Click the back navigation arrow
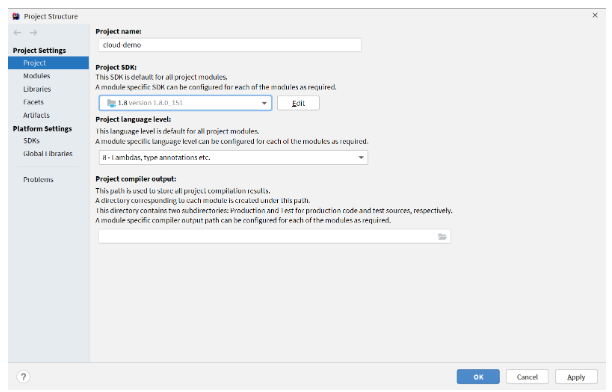Viewport: 612px width, 392px height. pos(17,32)
